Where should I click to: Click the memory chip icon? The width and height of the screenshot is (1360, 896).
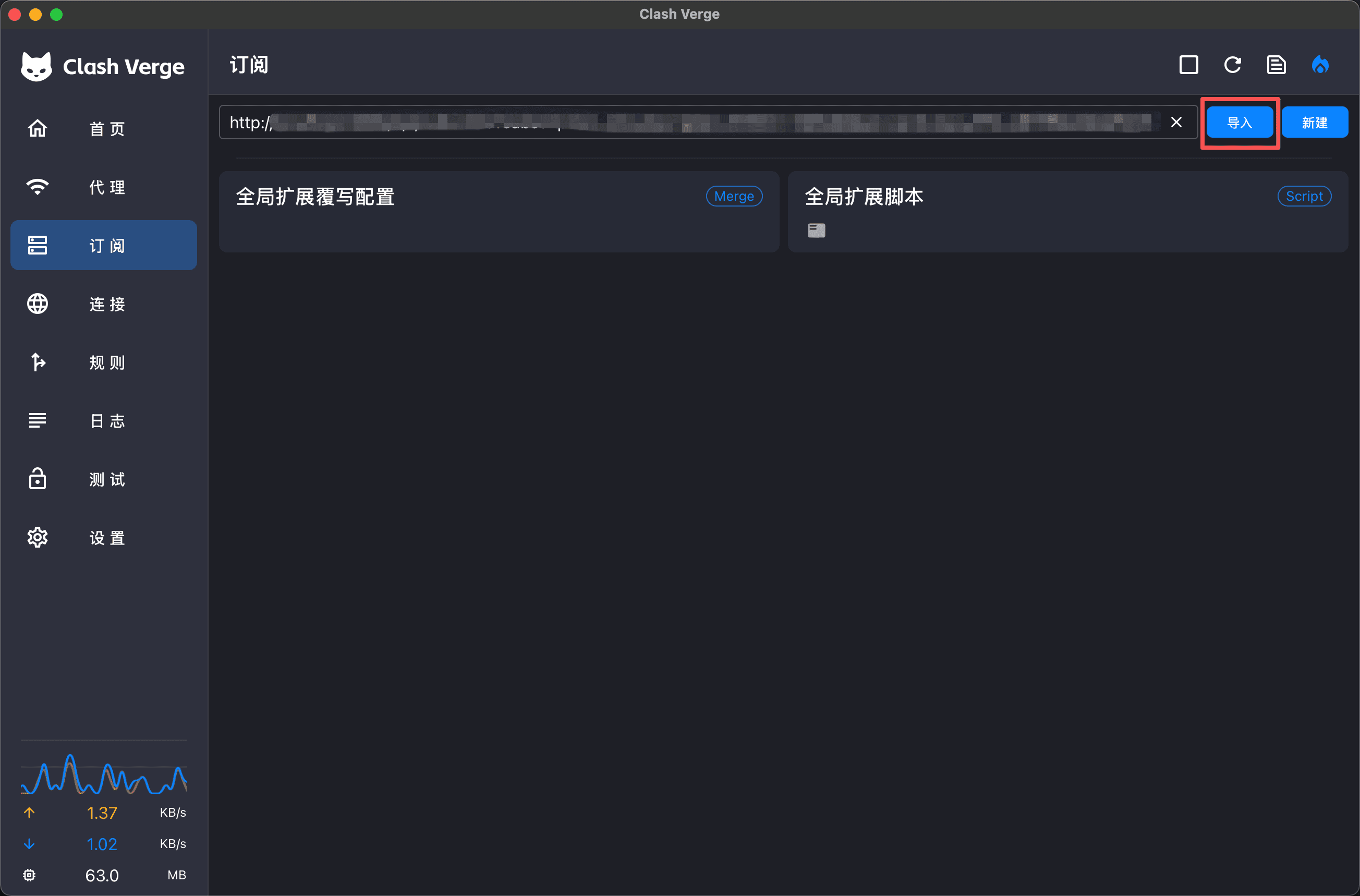[x=29, y=876]
